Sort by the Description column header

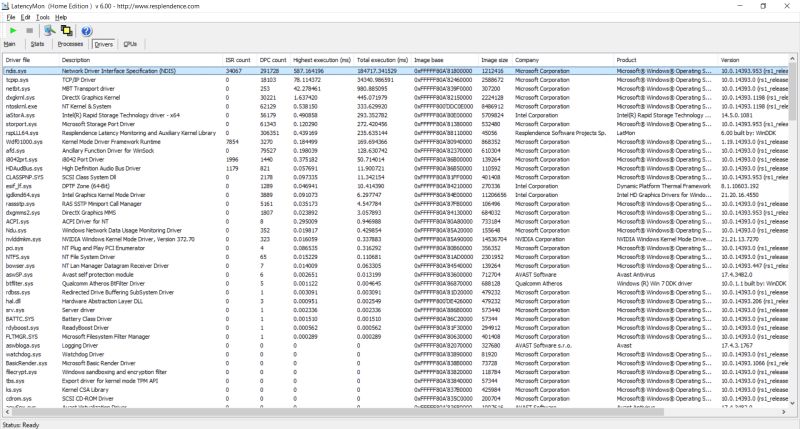pyautogui.click(x=141, y=60)
